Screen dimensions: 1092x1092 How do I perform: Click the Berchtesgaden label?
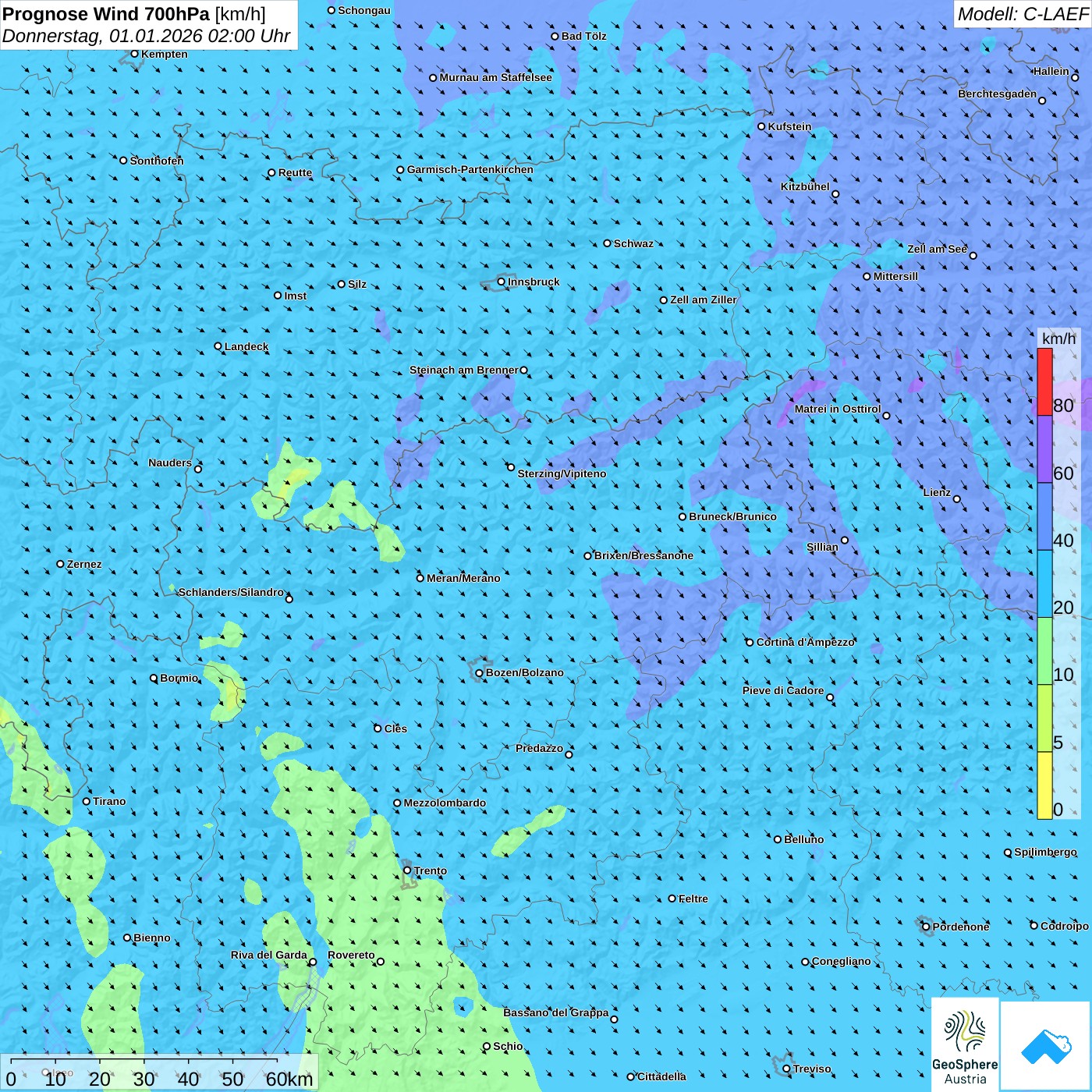tap(998, 94)
